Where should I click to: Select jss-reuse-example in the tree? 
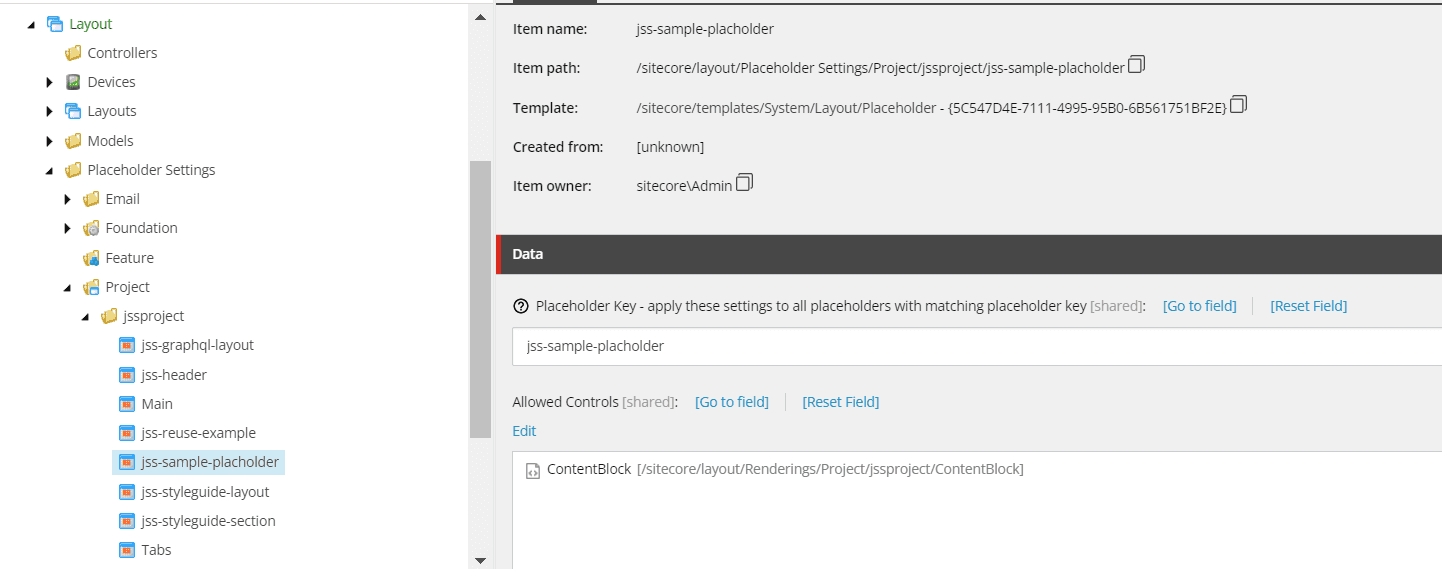199,433
